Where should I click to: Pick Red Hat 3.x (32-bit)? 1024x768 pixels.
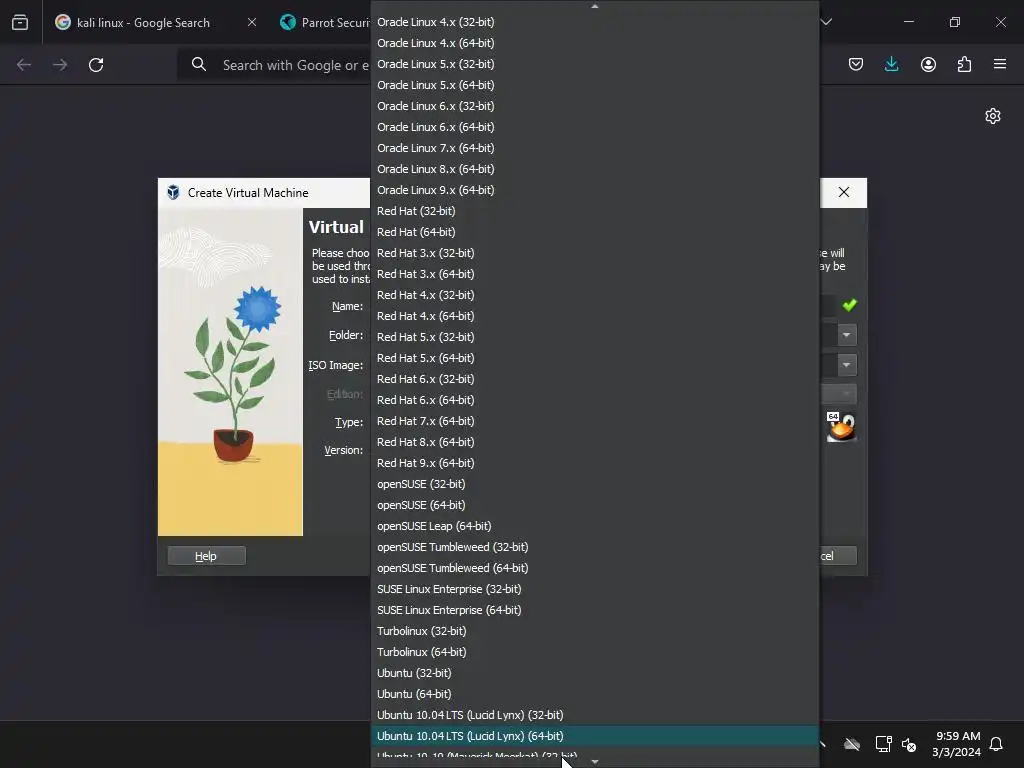(594, 253)
